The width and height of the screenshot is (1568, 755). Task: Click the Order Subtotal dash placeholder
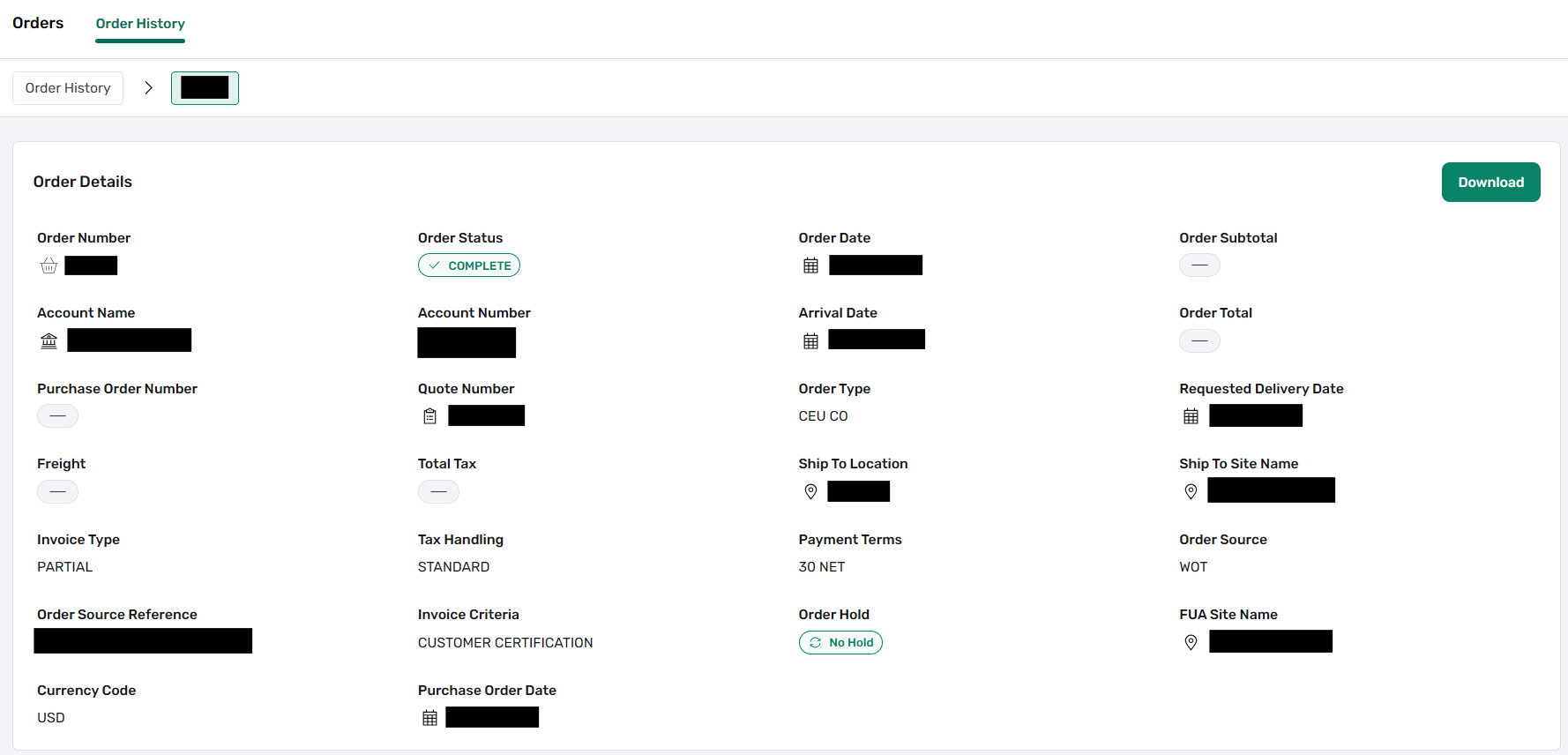click(1199, 265)
